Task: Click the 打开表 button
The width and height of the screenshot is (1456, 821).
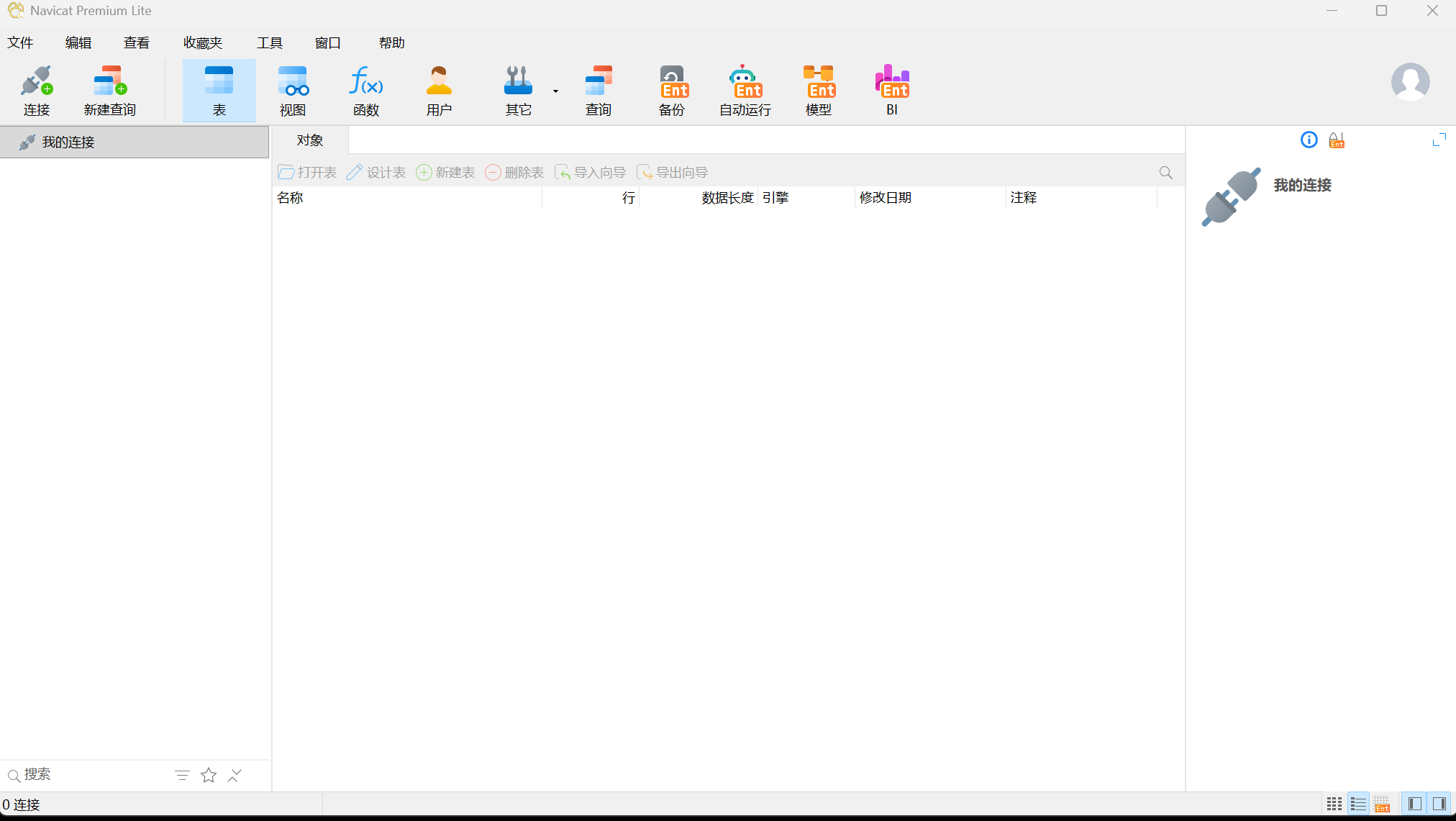Action: pos(307,173)
